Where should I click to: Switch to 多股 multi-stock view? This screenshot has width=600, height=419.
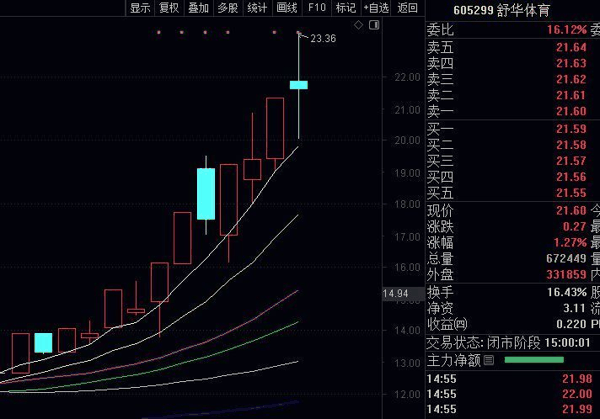pyautogui.click(x=227, y=8)
